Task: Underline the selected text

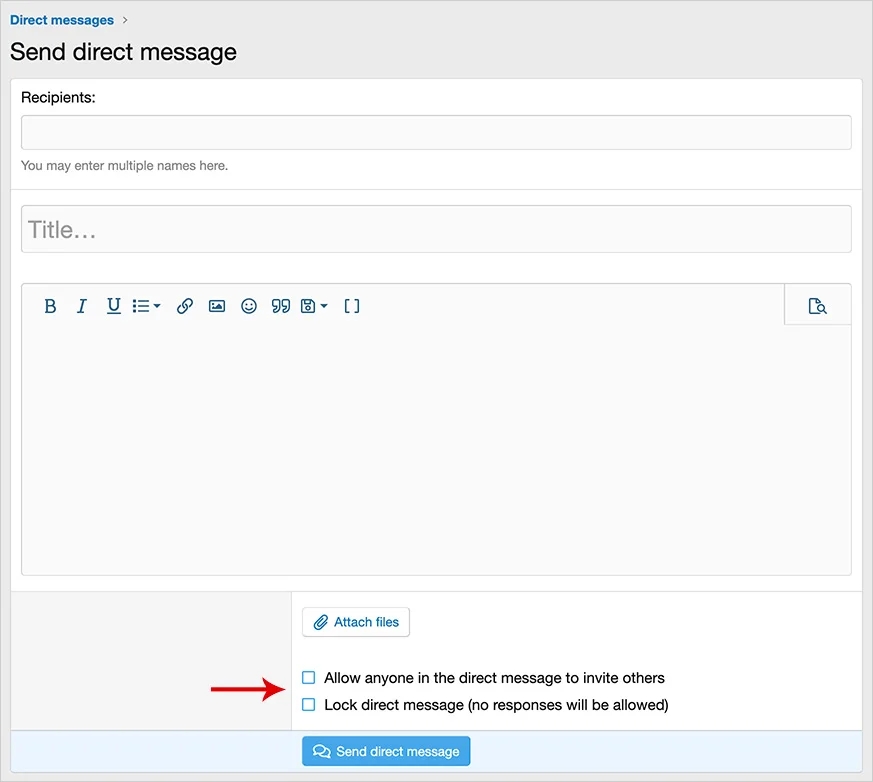Action: point(114,307)
